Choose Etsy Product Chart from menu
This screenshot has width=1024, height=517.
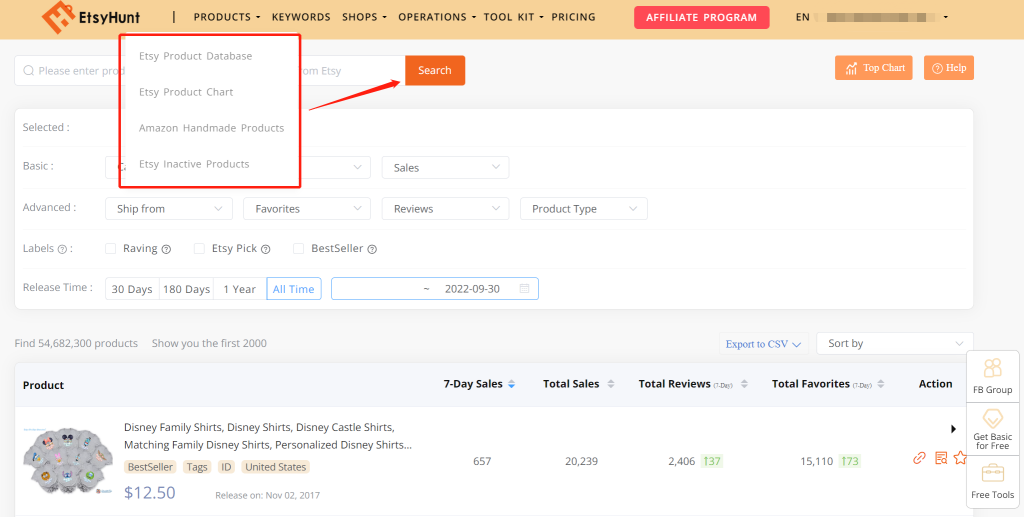click(186, 92)
